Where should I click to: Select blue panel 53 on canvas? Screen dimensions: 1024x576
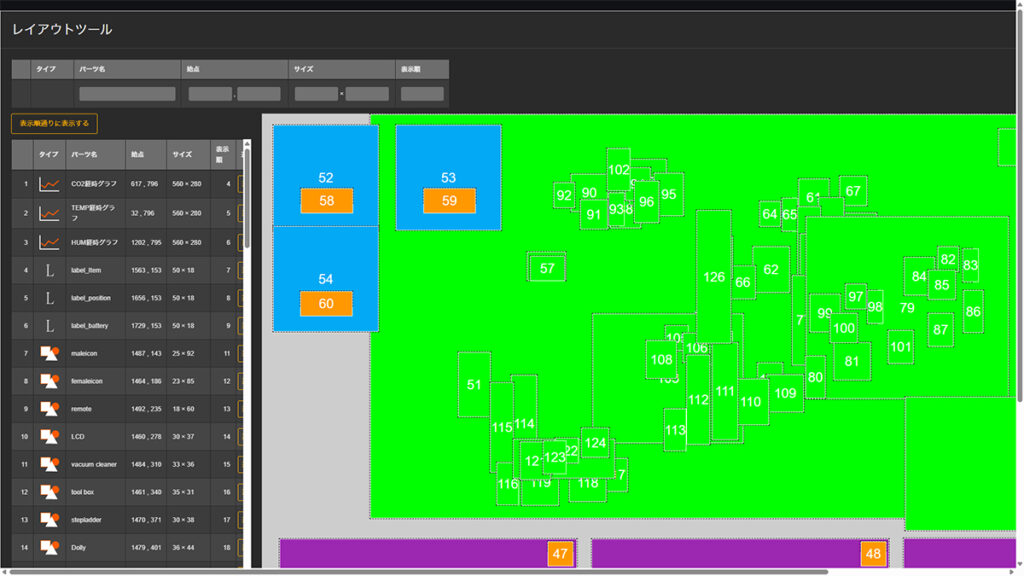[x=449, y=178]
